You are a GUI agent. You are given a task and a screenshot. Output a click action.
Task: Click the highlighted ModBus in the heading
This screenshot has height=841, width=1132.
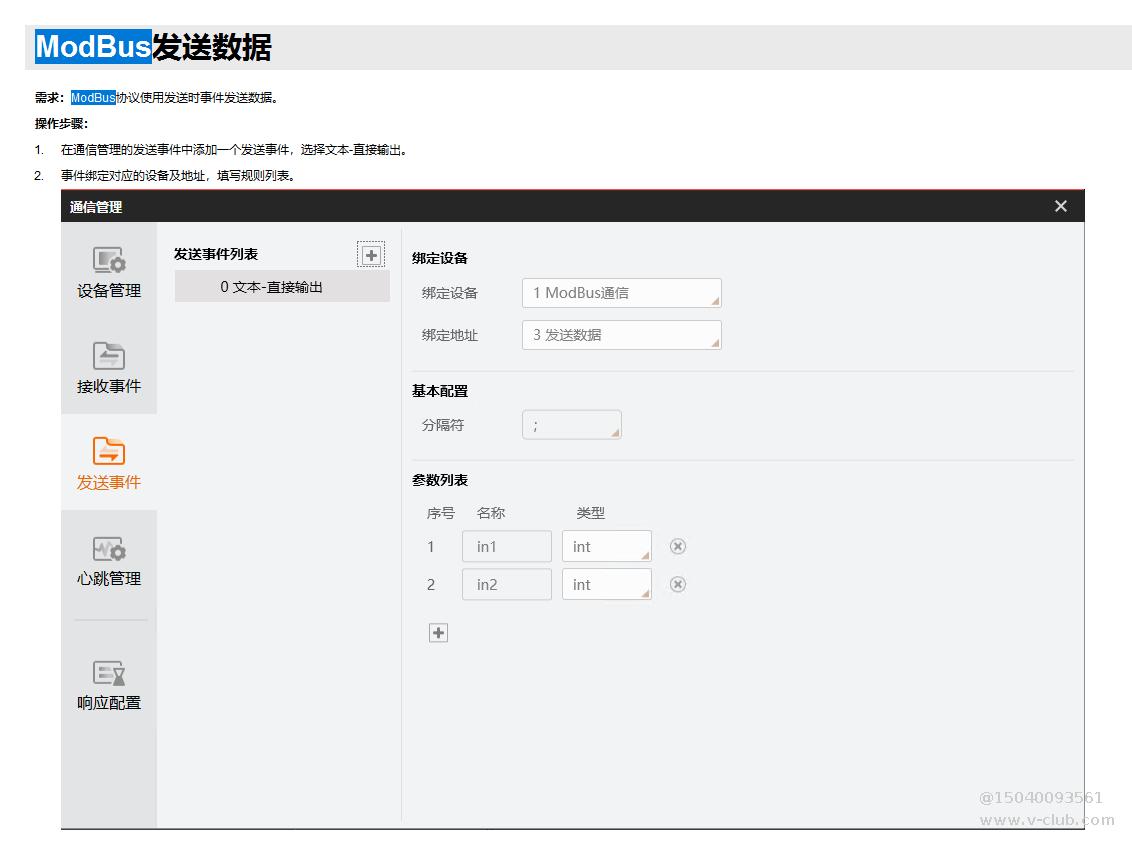pos(93,47)
